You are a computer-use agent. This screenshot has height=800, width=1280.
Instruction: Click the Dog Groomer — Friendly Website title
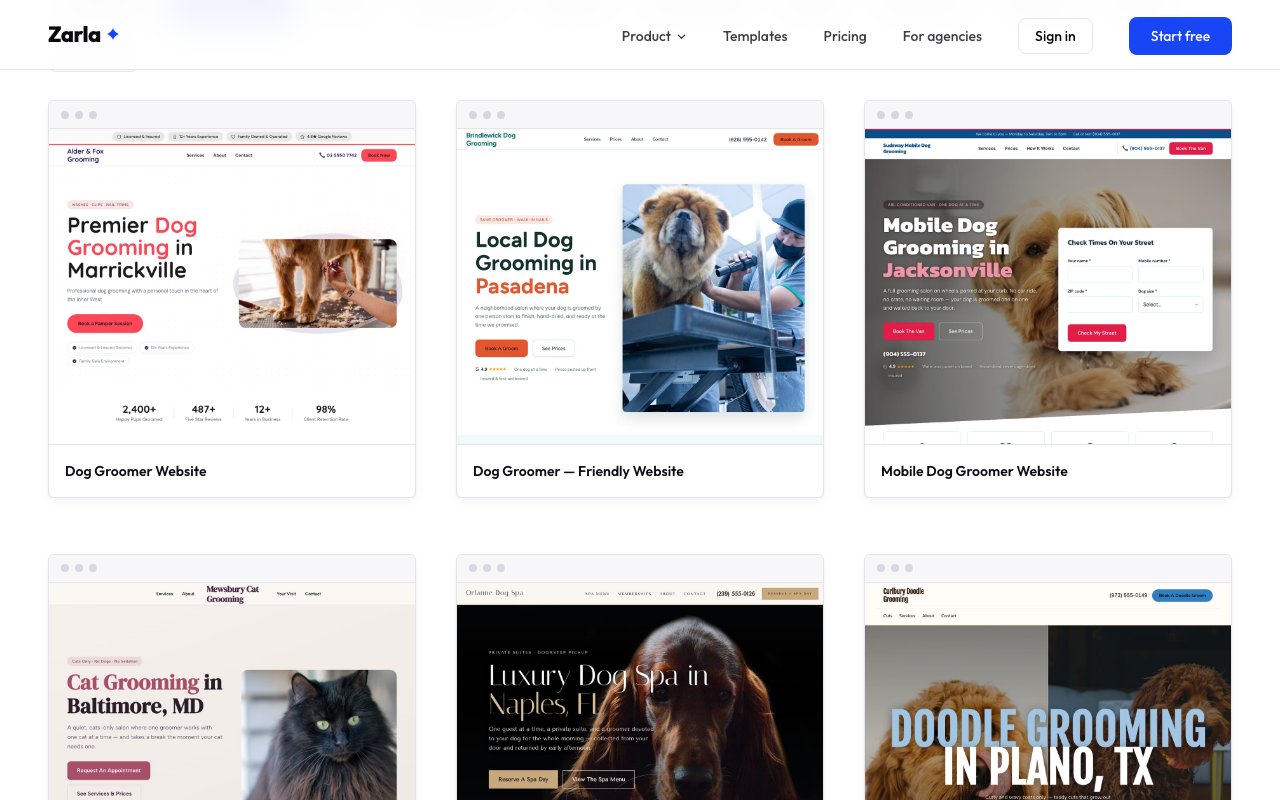tap(578, 471)
